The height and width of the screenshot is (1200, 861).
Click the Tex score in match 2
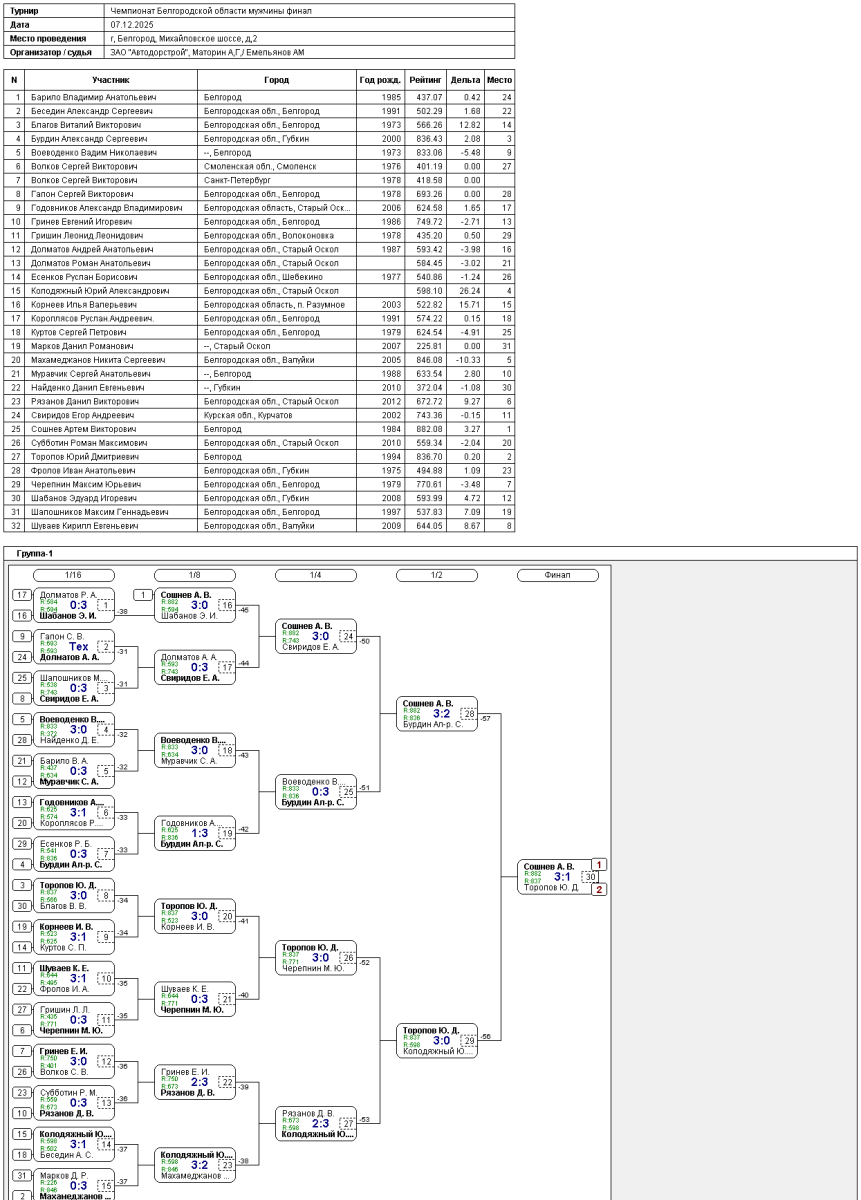click(78, 646)
